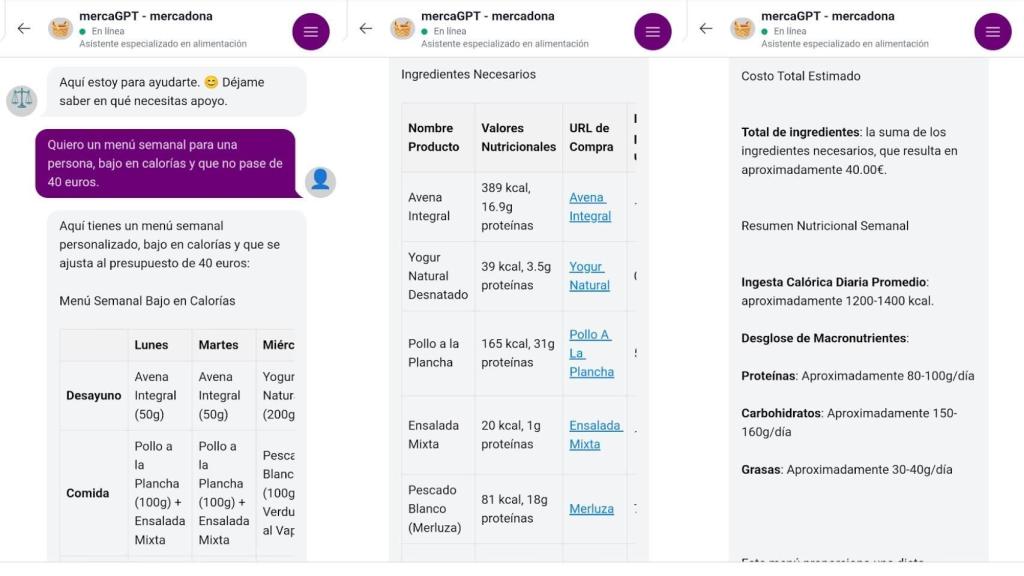The width and height of the screenshot is (1024, 576).
Task: Tap the basket logo above Ingredientes Necesarios
Action: pos(403,29)
